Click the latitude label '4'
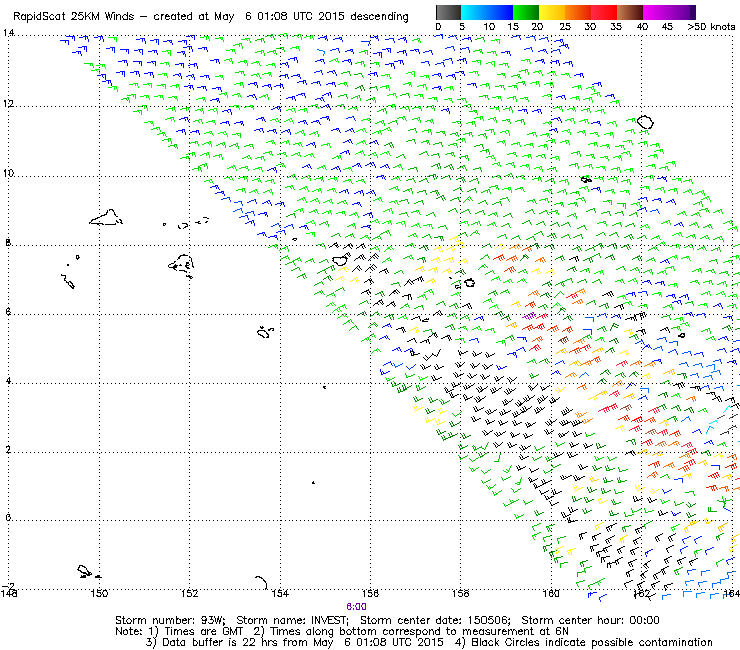 8,380
